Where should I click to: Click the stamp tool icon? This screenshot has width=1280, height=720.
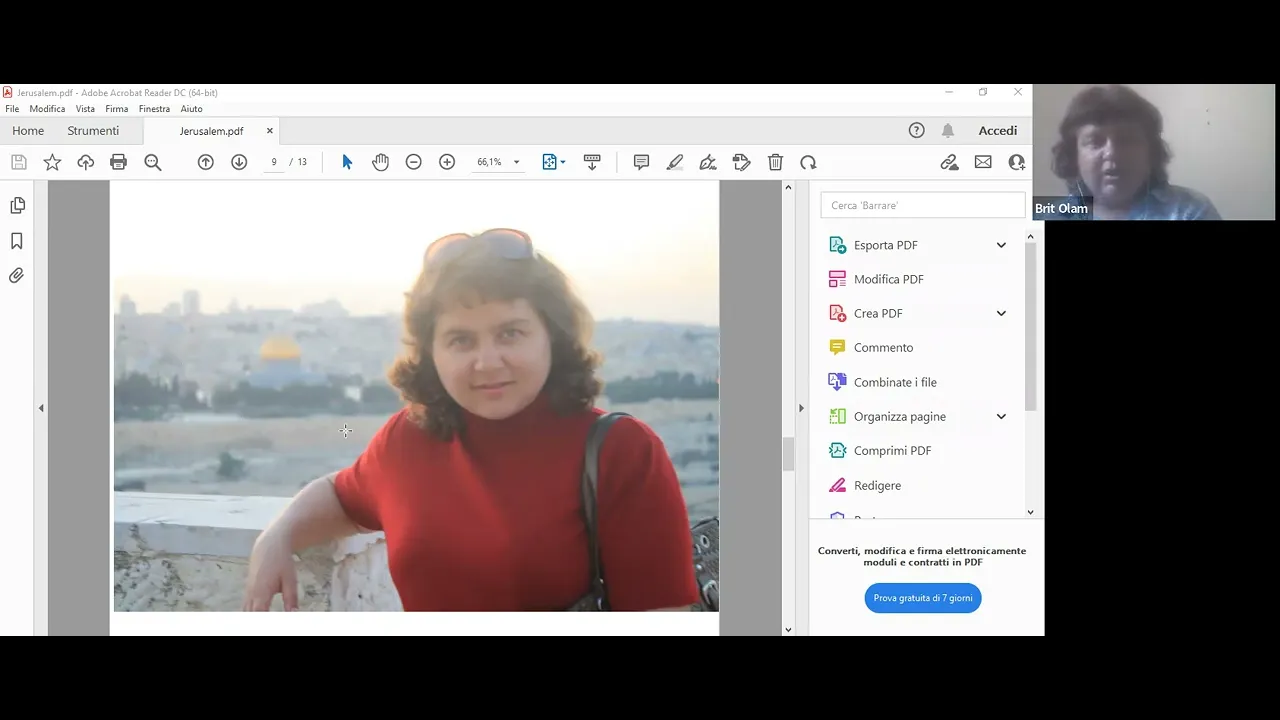(x=741, y=162)
